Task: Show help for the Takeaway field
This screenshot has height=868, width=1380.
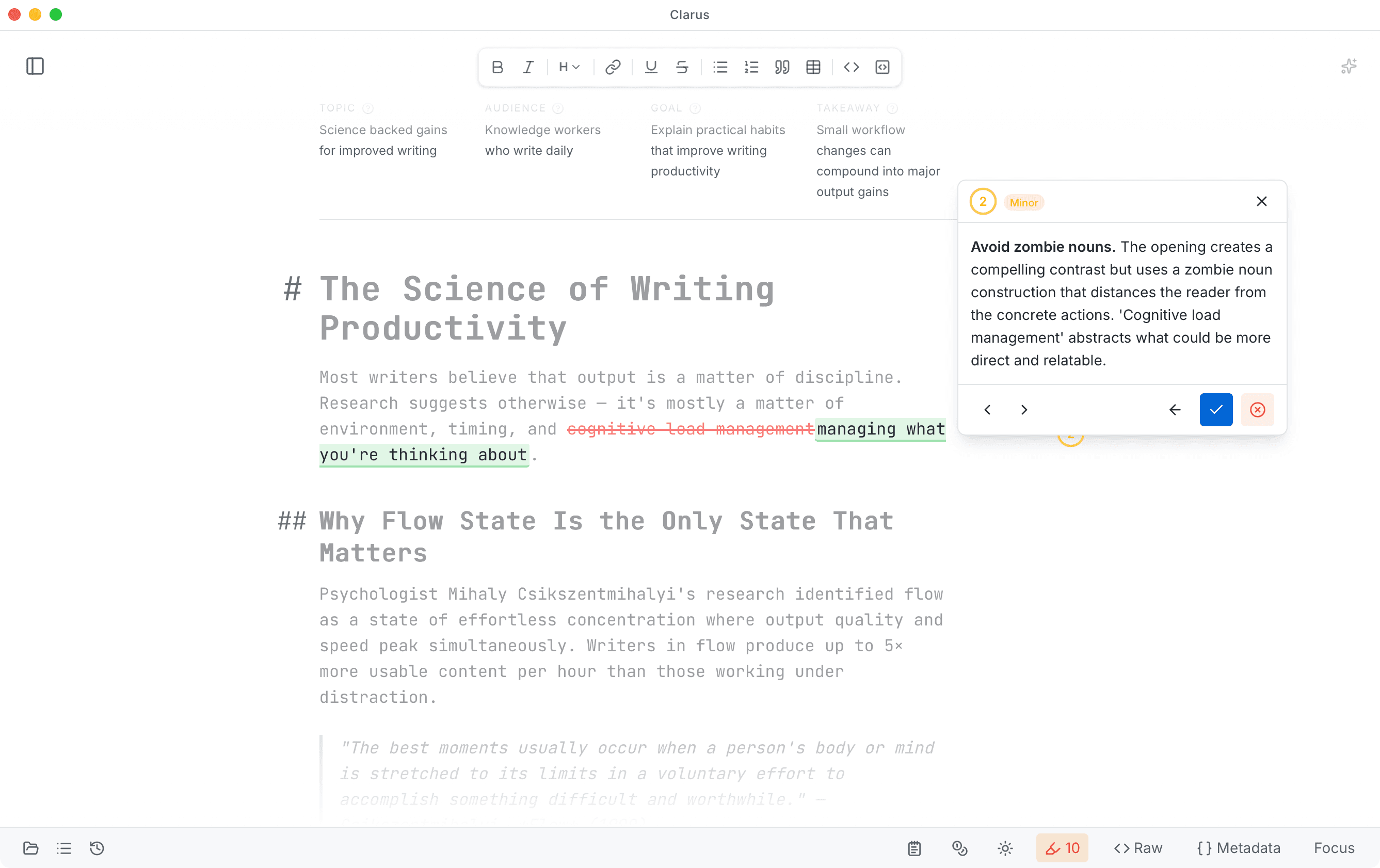Action: coord(892,108)
